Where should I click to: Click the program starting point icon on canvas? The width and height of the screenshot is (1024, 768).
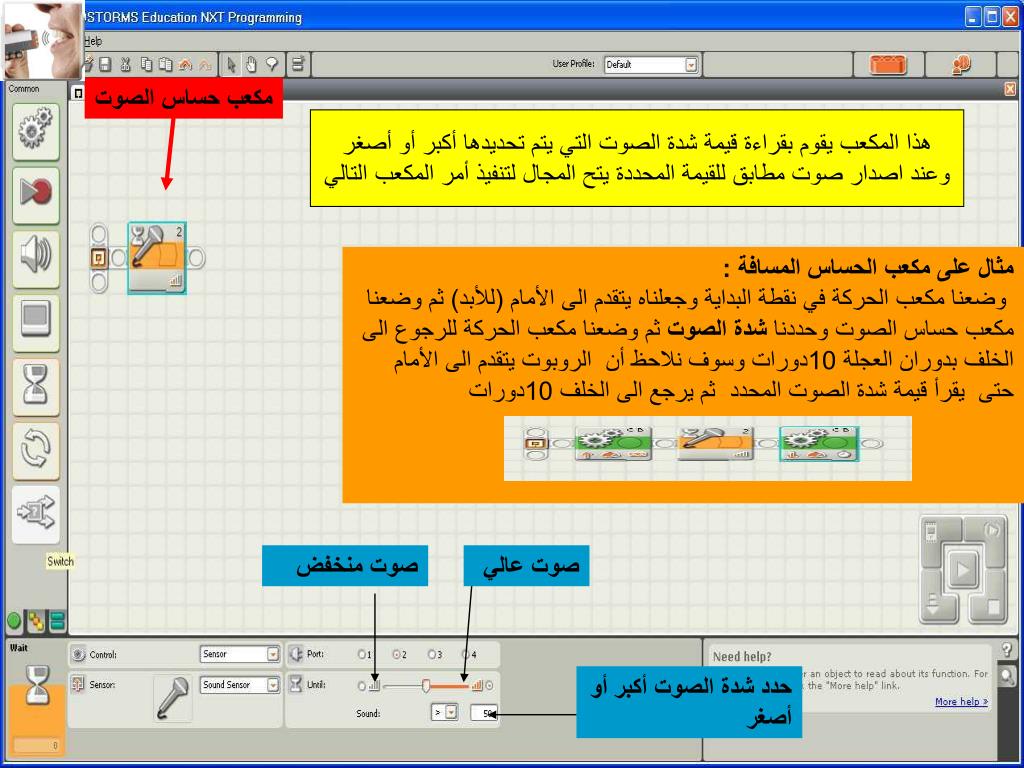99,258
